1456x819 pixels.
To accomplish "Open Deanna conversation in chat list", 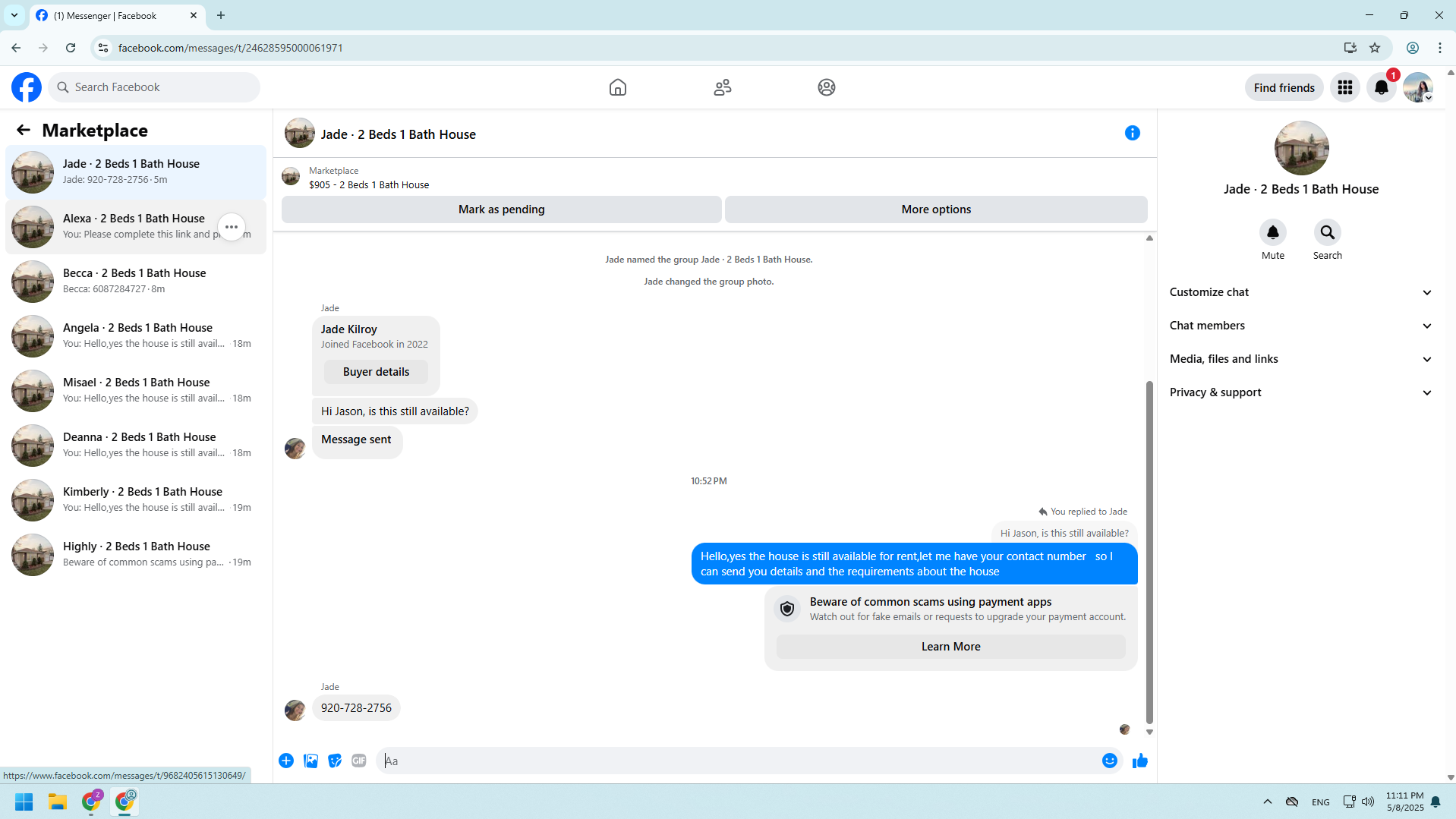I will (136, 445).
